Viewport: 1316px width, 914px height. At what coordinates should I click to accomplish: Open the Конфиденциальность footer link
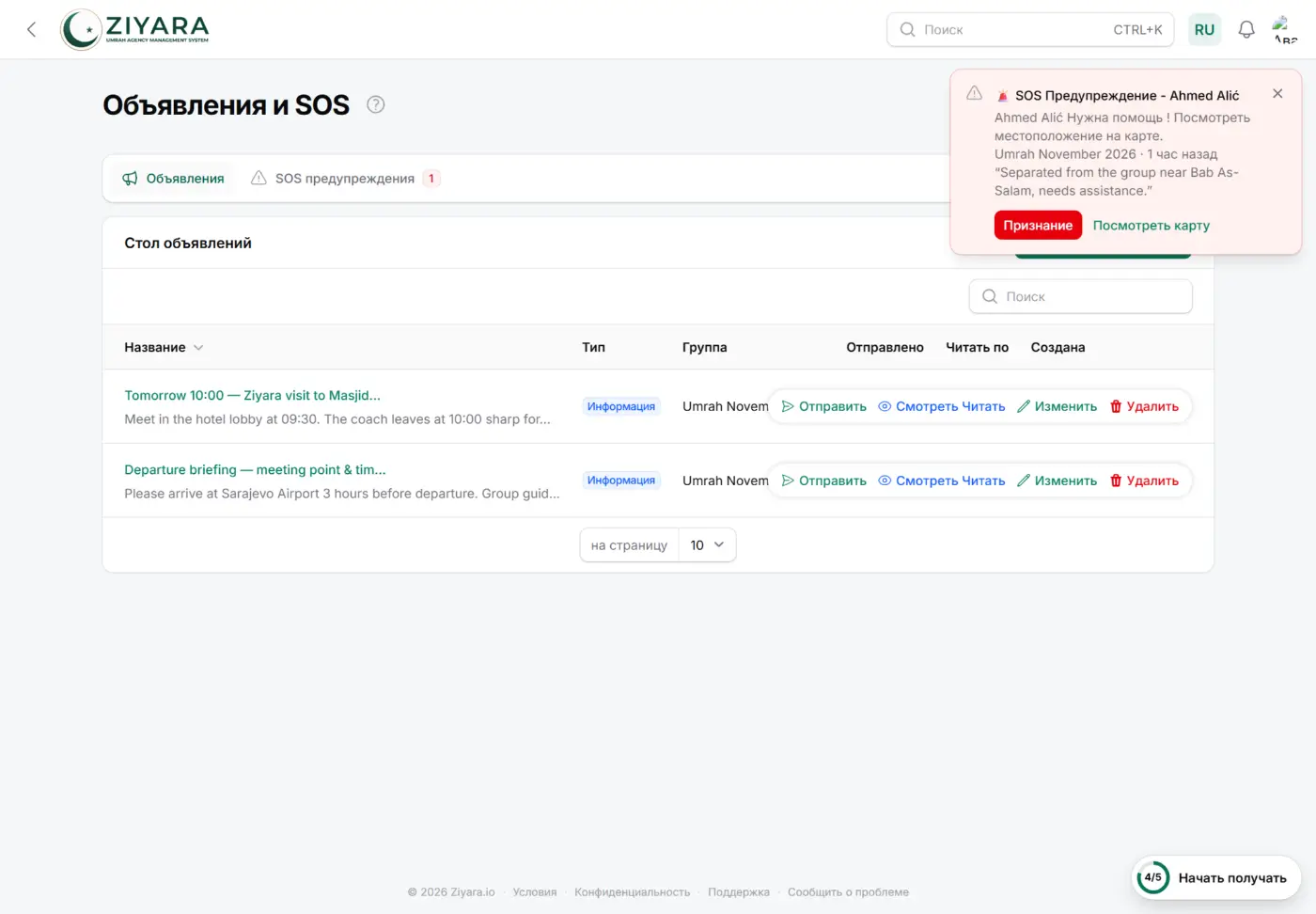coord(632,892)
